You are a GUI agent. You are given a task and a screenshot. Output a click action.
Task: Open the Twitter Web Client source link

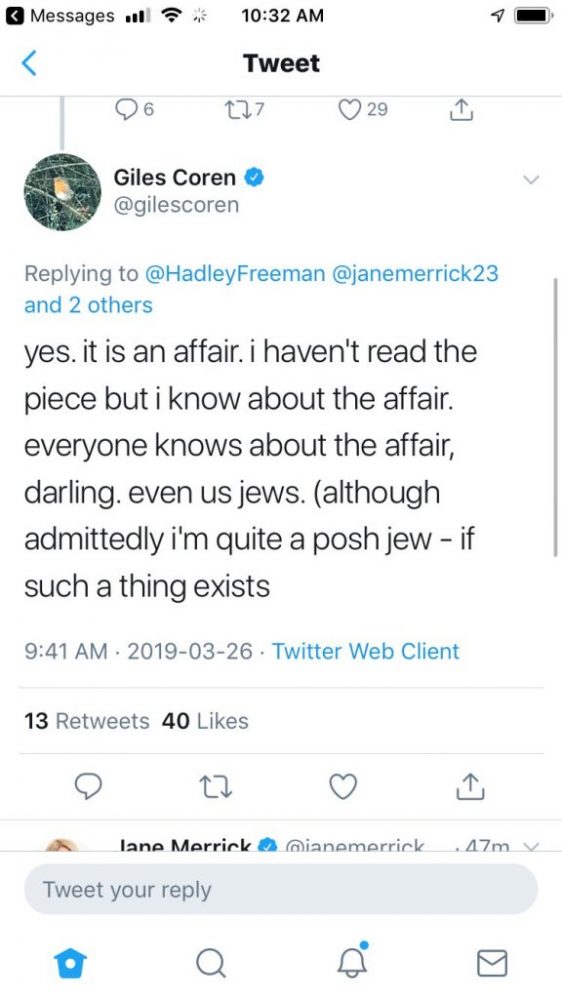pyautogui.click(x=366, y=651)
